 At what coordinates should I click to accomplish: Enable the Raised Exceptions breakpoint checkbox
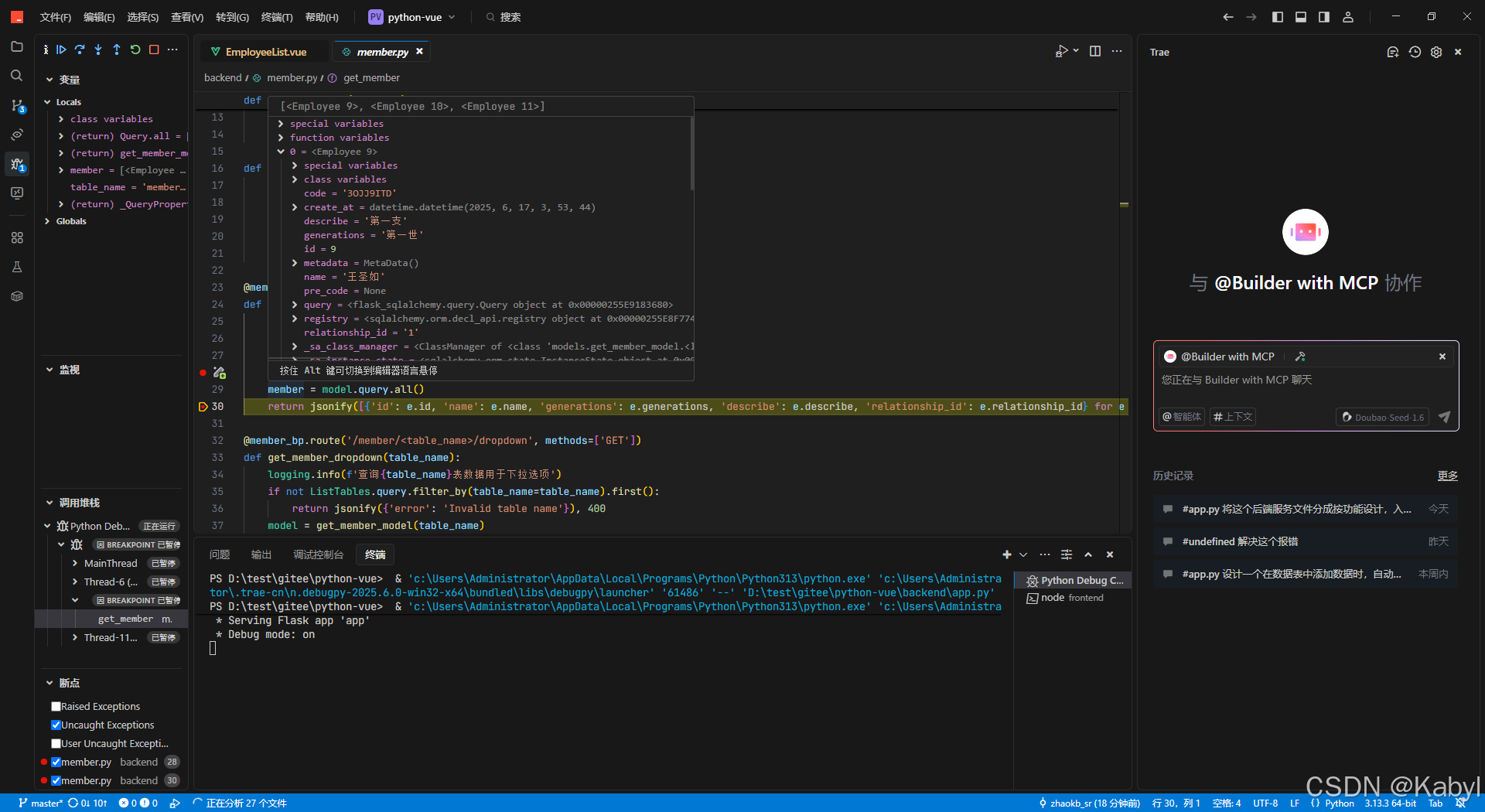pyautogui.click(x=55, y=706)
